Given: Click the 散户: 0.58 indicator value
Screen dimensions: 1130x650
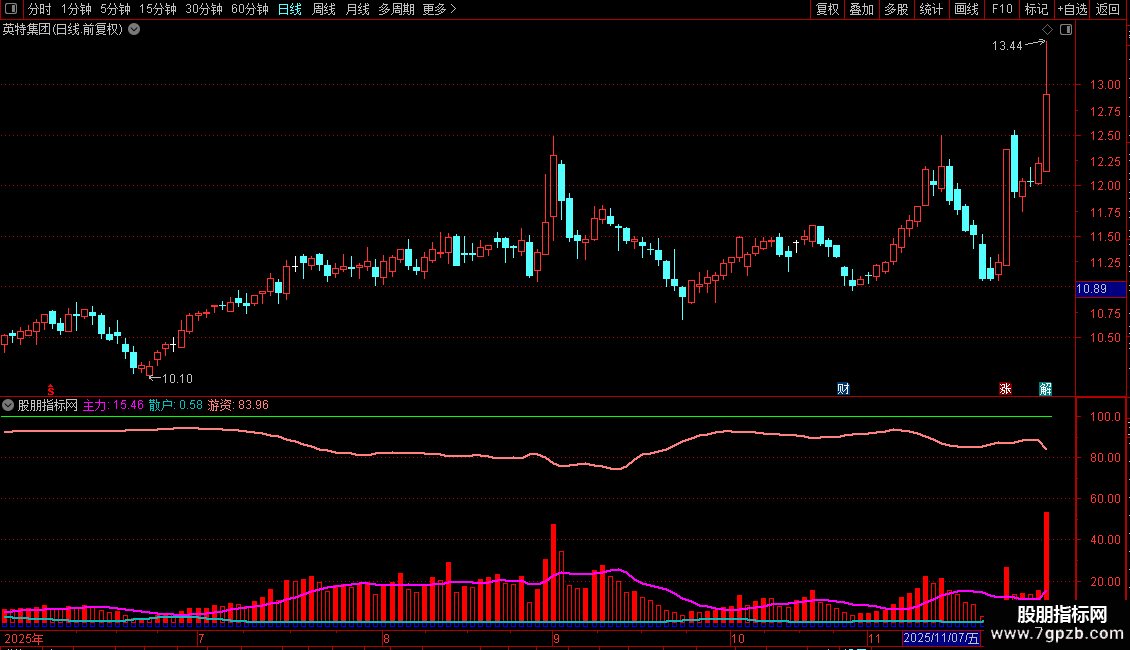Looking at the screenshot, I should click(176, 405).
